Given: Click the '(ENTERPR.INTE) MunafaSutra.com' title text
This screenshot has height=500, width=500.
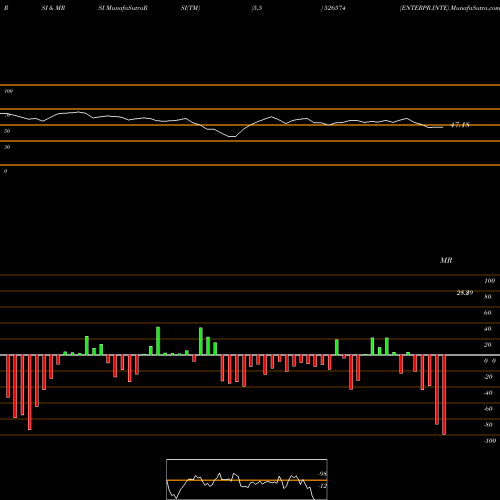Looking at the screenshot, I should (450, 8).
